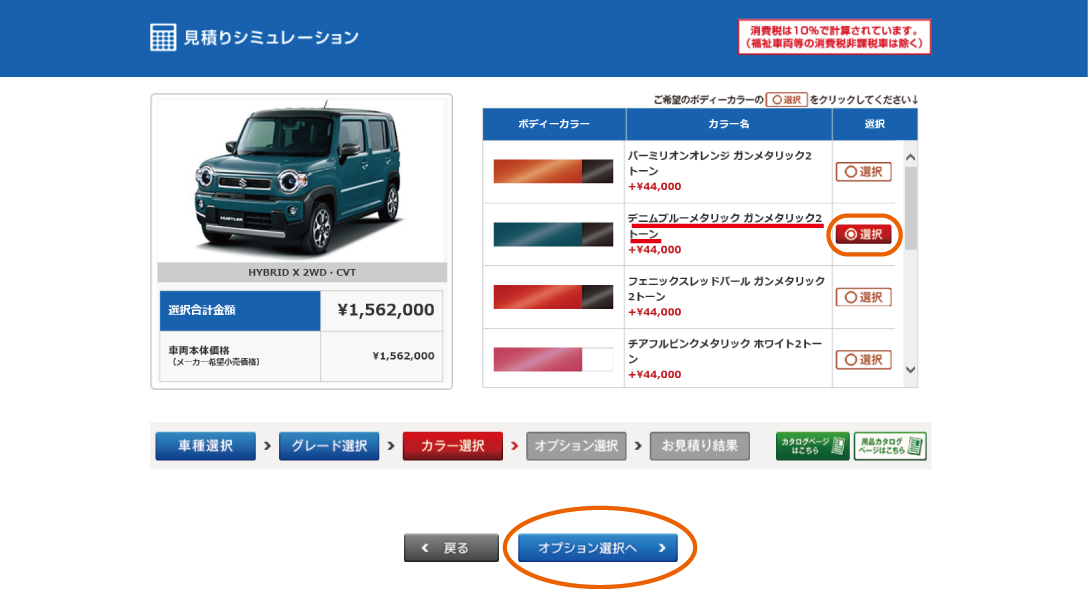This screenshot has width=1088, height=589.
Task: Select バーミリオンオレンジ ガンメタリック2トーン radio button
Action: click(x=864, y=171)
